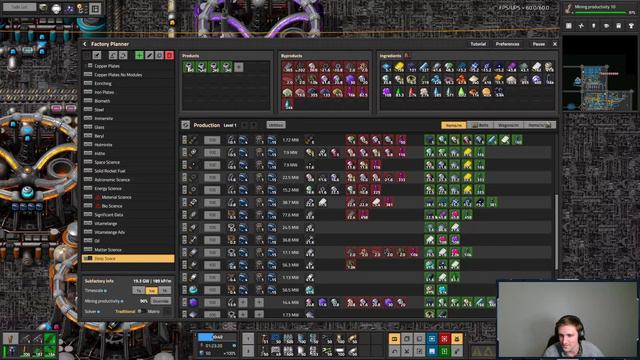The image size is (640, 360).
Task: Switch view to Wagons/m tab
Action: (508, 125)
